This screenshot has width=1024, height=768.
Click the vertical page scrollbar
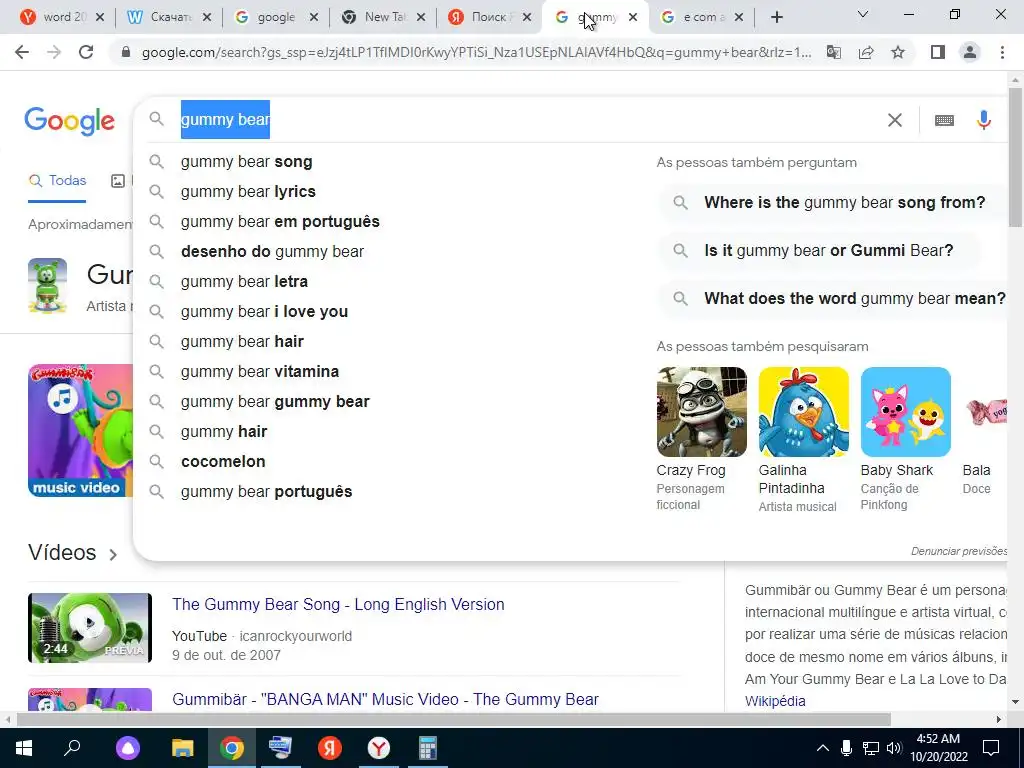1015,158
